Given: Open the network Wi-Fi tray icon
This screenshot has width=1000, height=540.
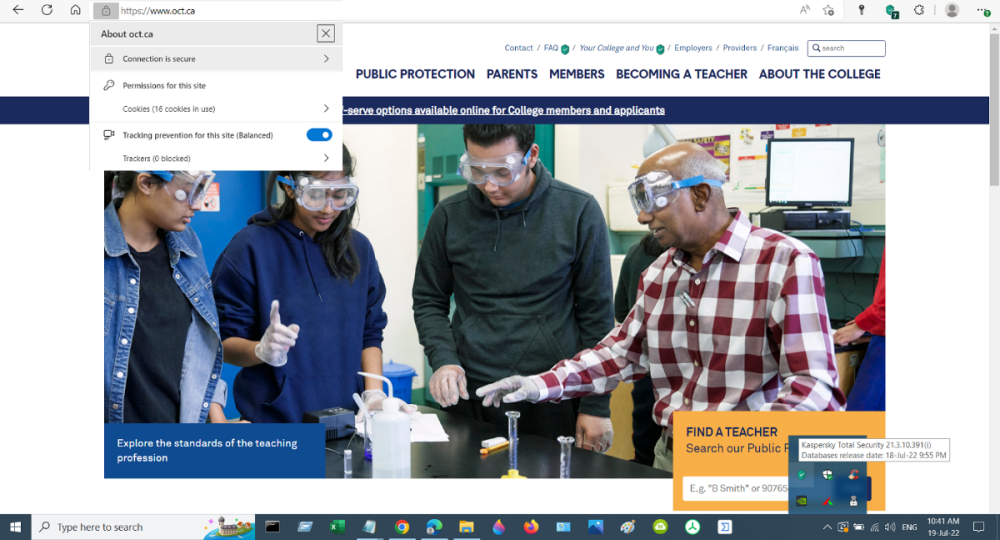Looking at the screenshot, I should 874,527.
